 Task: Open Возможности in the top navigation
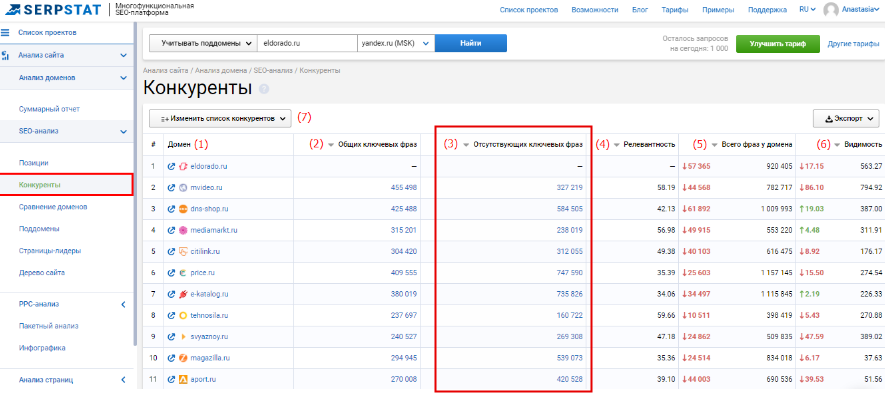[594, 10]
